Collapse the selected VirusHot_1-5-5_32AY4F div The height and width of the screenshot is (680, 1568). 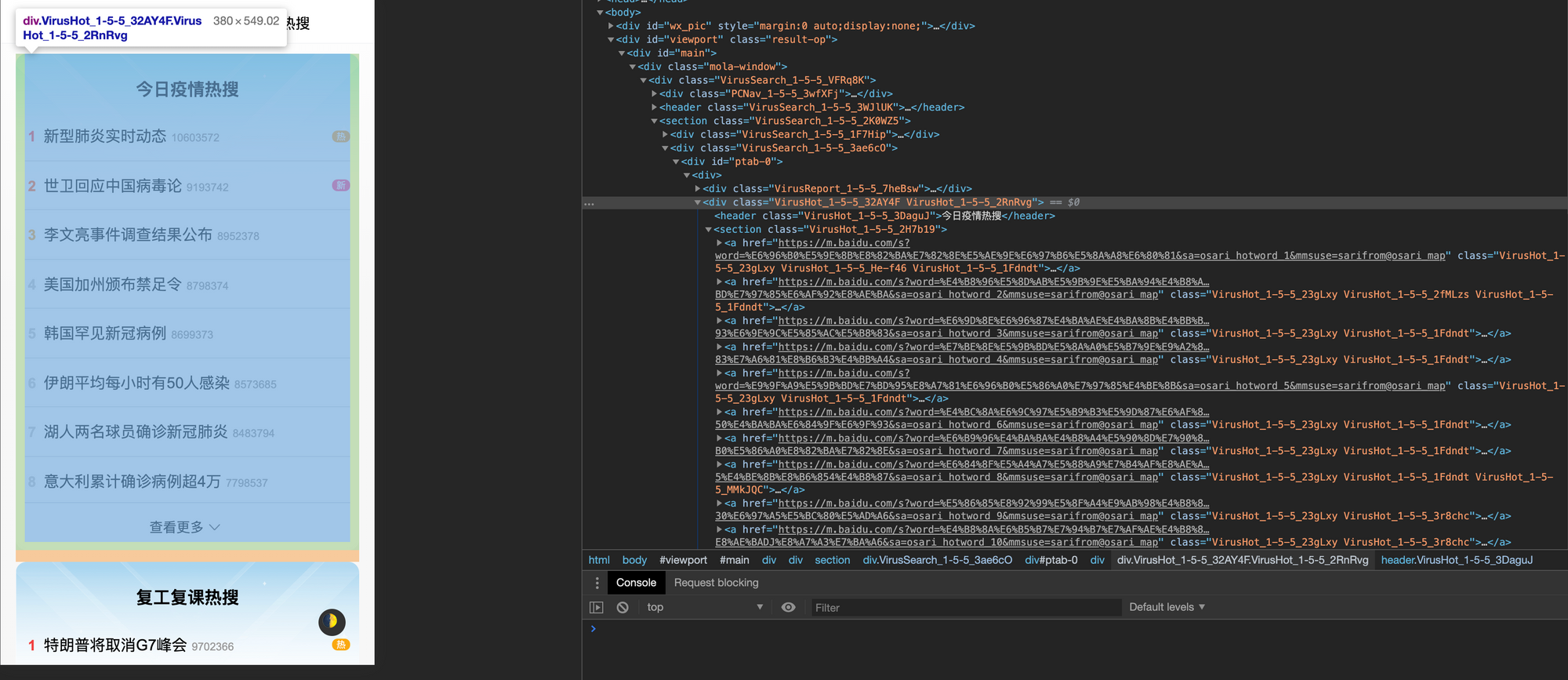[698, 202]
